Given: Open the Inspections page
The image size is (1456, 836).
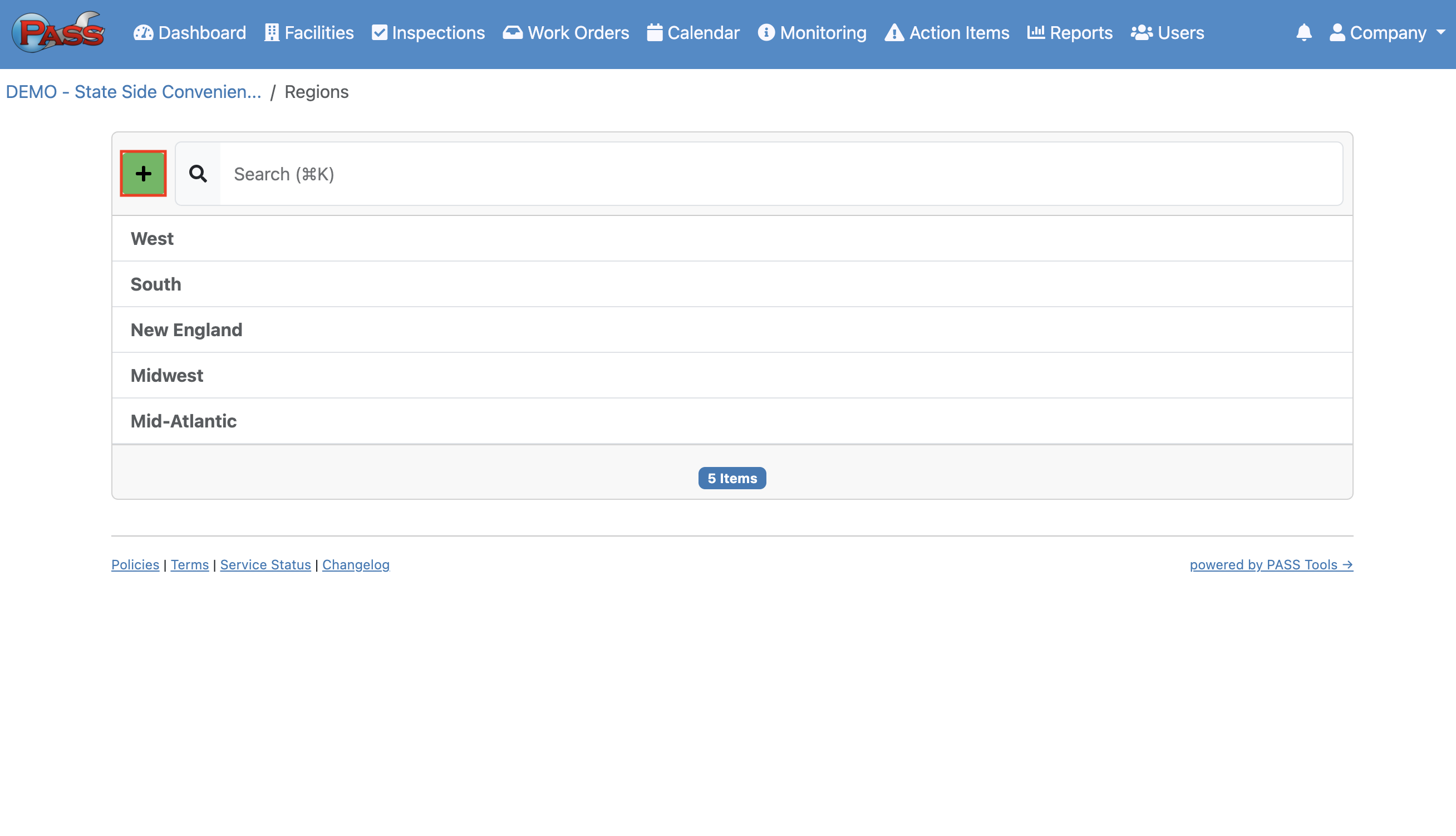Looking at the screenshot, I should (429, 33).
